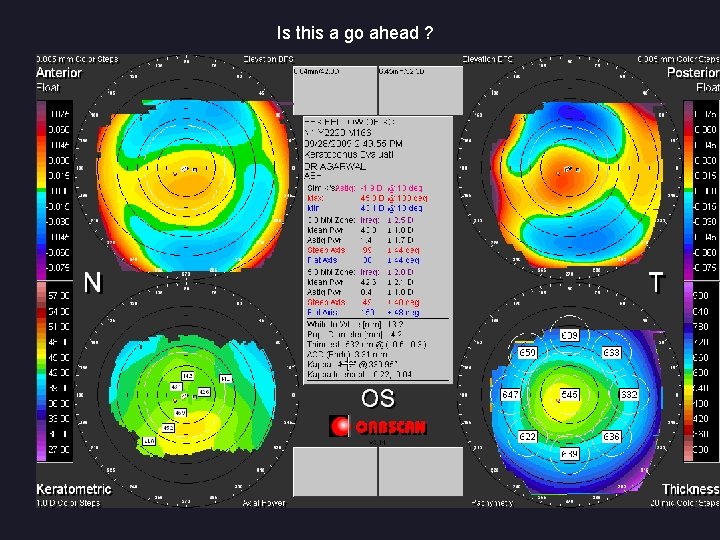Click the "OS" eye label
This screenshot has width=720, height=540.
point(377,398)
